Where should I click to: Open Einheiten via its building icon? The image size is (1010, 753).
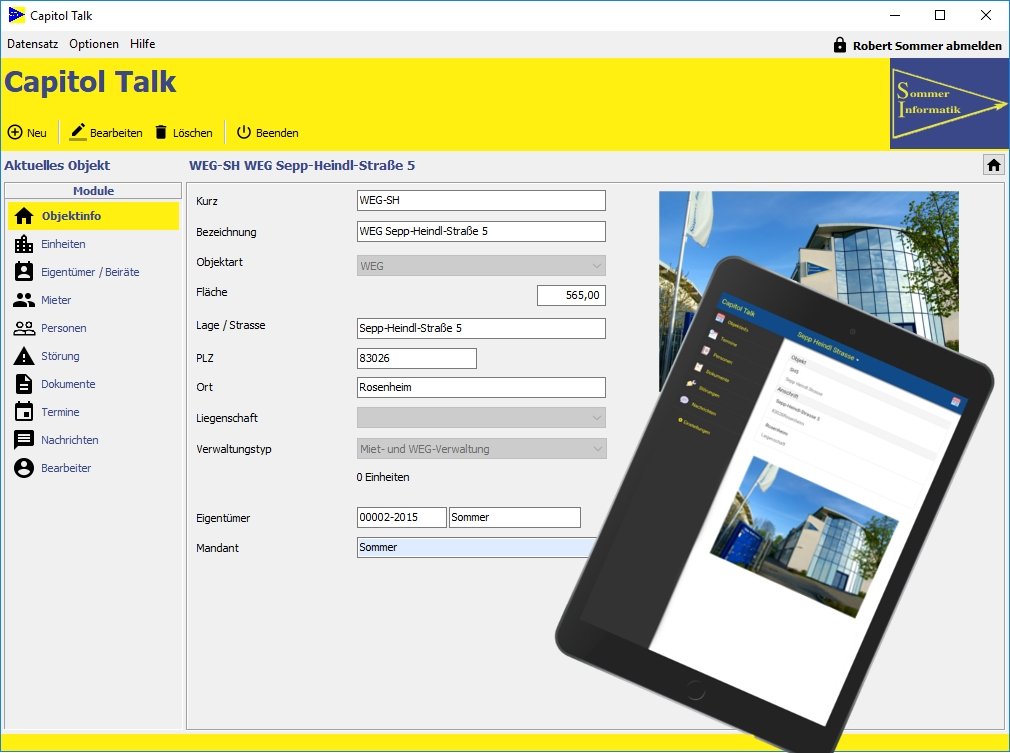click(24, 243)
